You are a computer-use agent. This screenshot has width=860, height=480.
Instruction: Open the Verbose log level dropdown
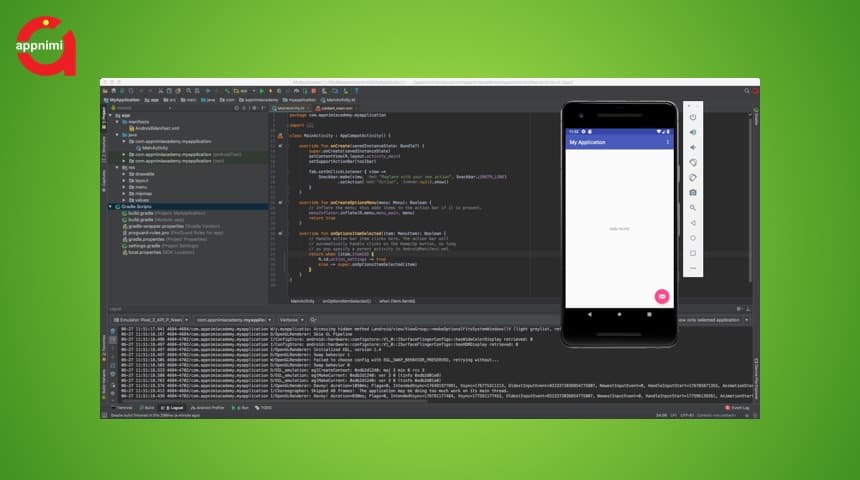click(x=289, y=319)
